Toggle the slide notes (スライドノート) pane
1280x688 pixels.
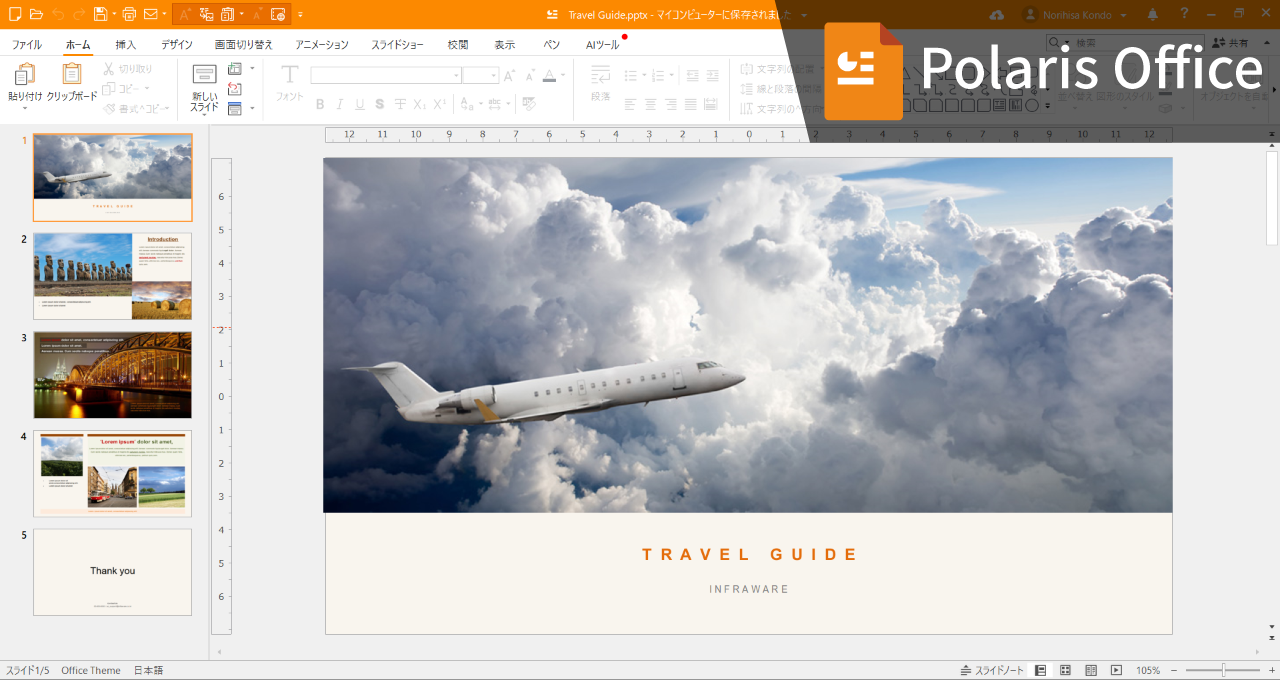992,670
